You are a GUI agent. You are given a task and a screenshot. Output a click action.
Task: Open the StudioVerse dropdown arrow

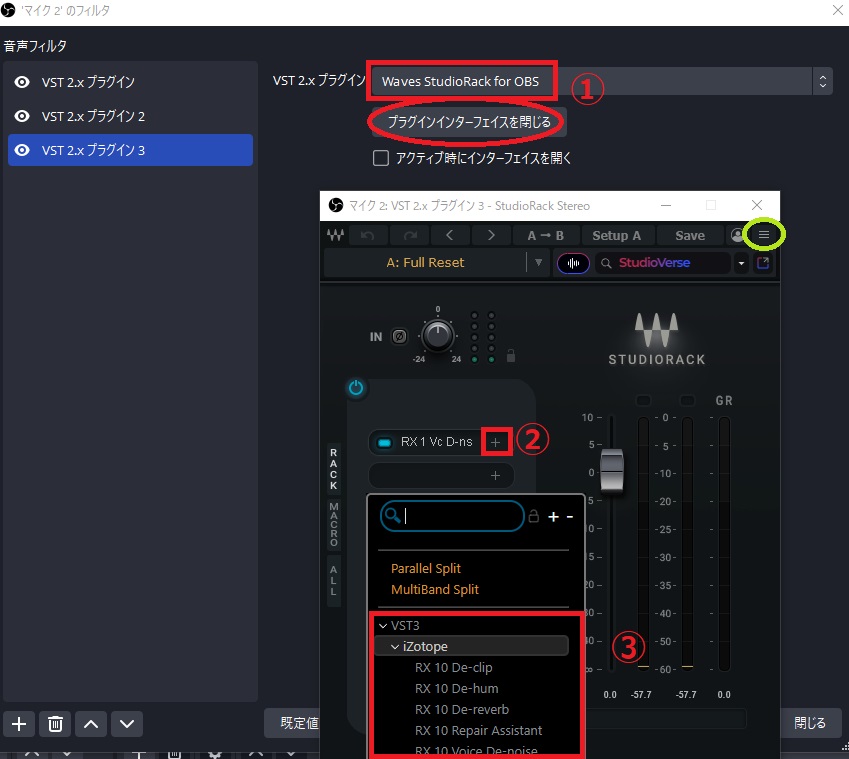tap(741, 264)
